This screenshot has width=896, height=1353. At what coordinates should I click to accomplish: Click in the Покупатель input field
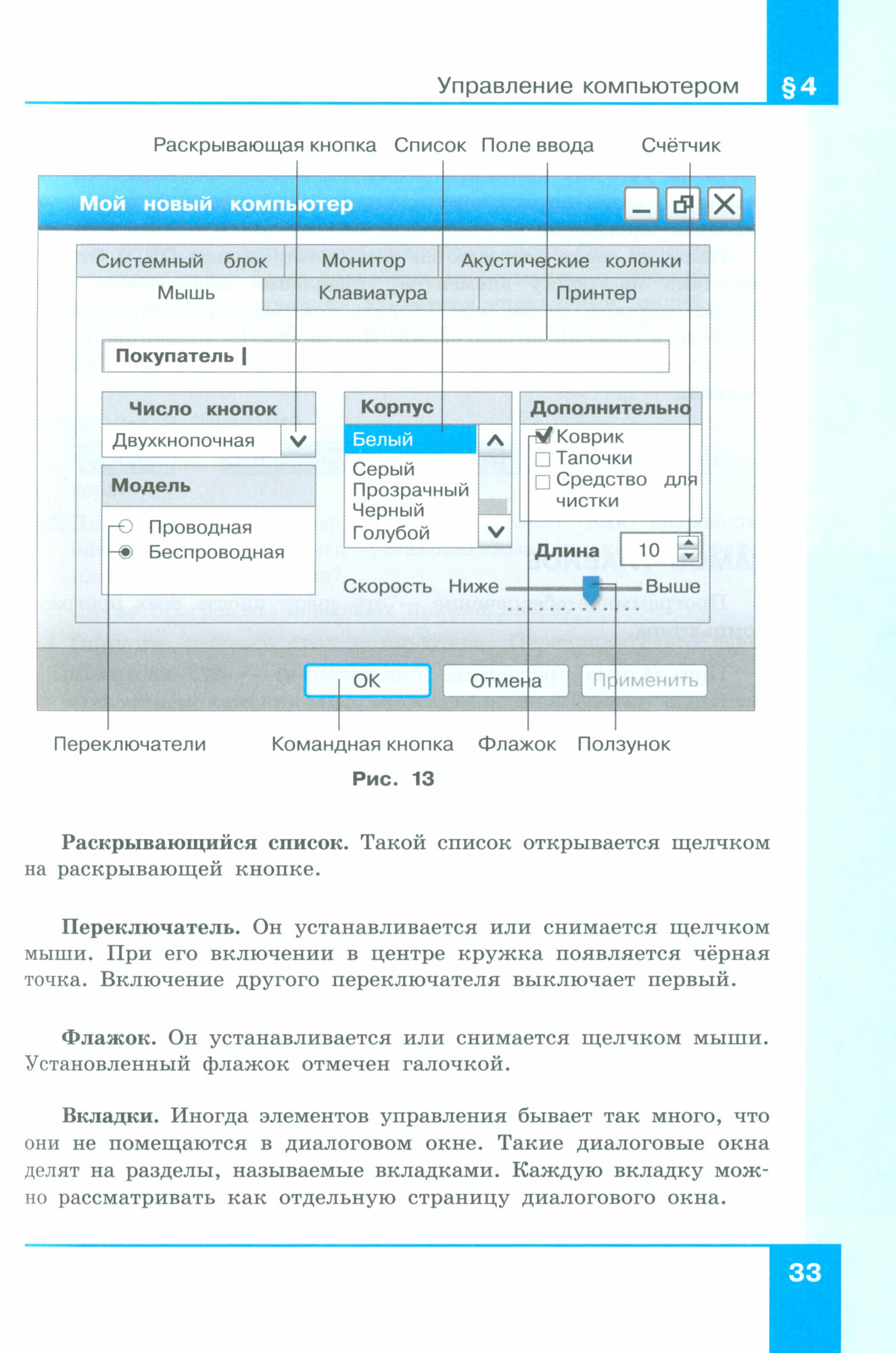coord(385,356)
